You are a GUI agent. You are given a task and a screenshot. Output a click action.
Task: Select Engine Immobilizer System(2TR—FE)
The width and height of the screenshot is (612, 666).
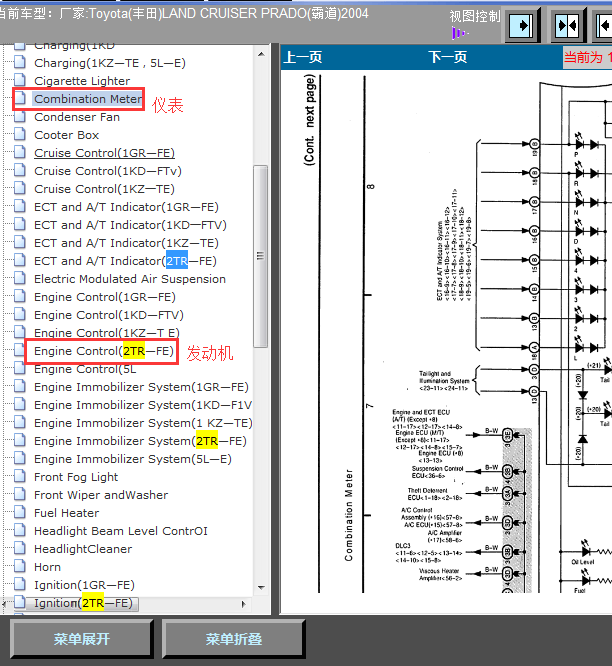point(140,441)
